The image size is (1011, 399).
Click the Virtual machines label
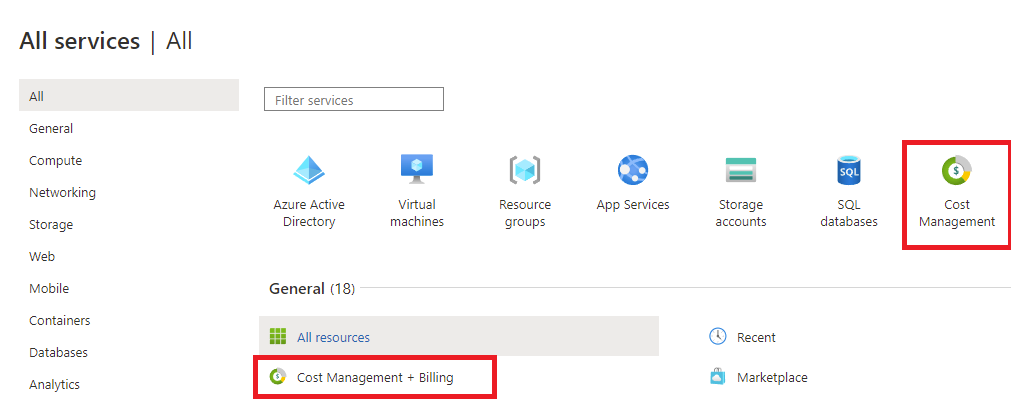click(417, 213)
